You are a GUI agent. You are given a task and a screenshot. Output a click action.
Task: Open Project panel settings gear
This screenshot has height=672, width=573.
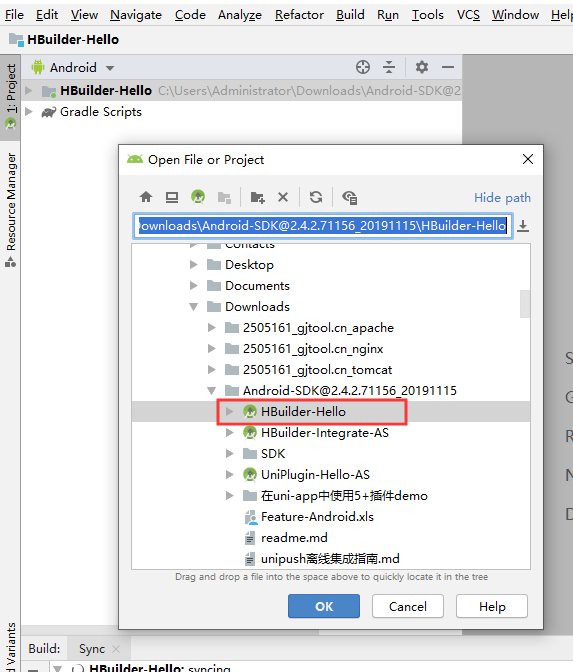pyautogui.click(x=422, y=67)
